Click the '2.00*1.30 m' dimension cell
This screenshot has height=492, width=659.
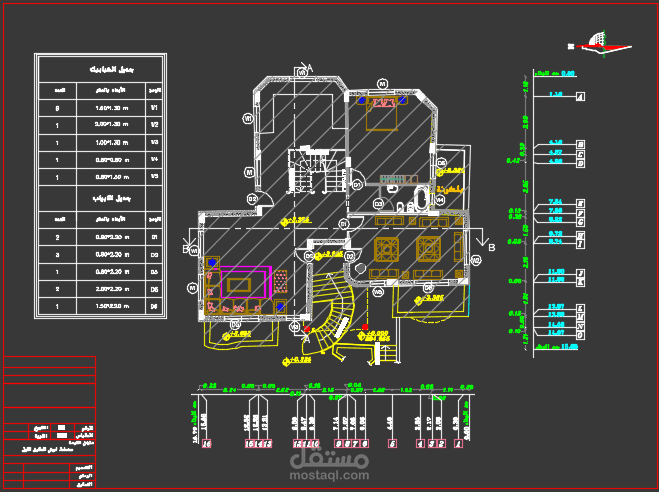tap(111, 125)
